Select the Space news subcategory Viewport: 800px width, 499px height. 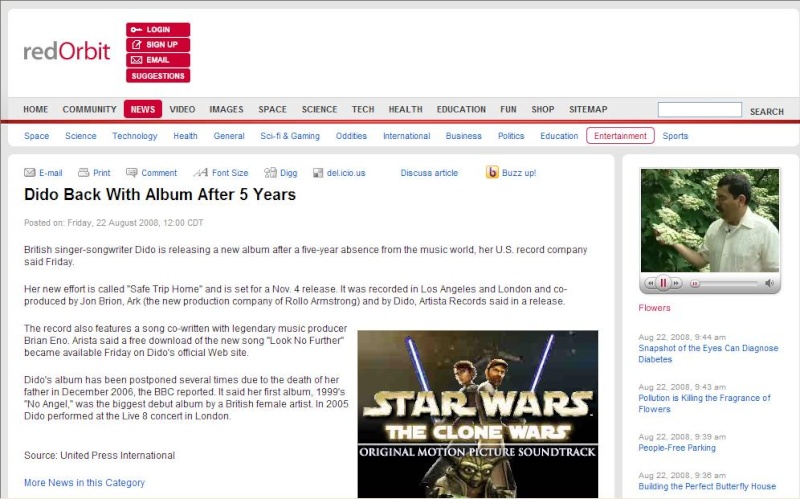37,136
